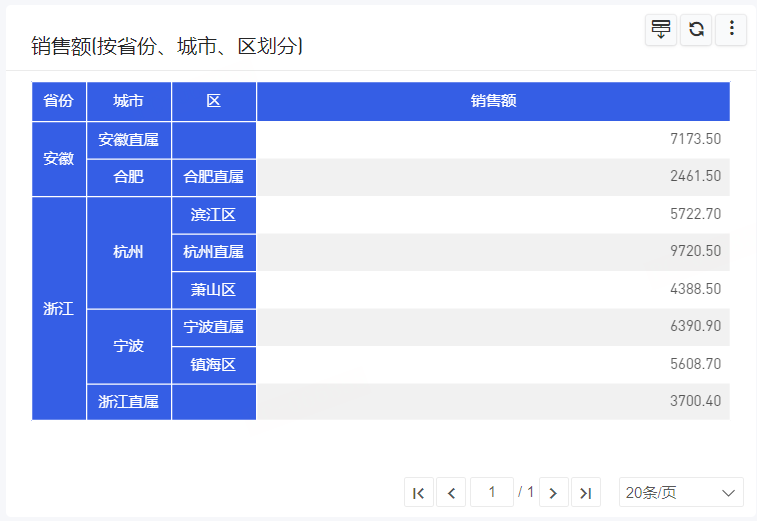
Task: Click the 滨江区 district cell
Action: pyautogui.click(x=214, y=214)
